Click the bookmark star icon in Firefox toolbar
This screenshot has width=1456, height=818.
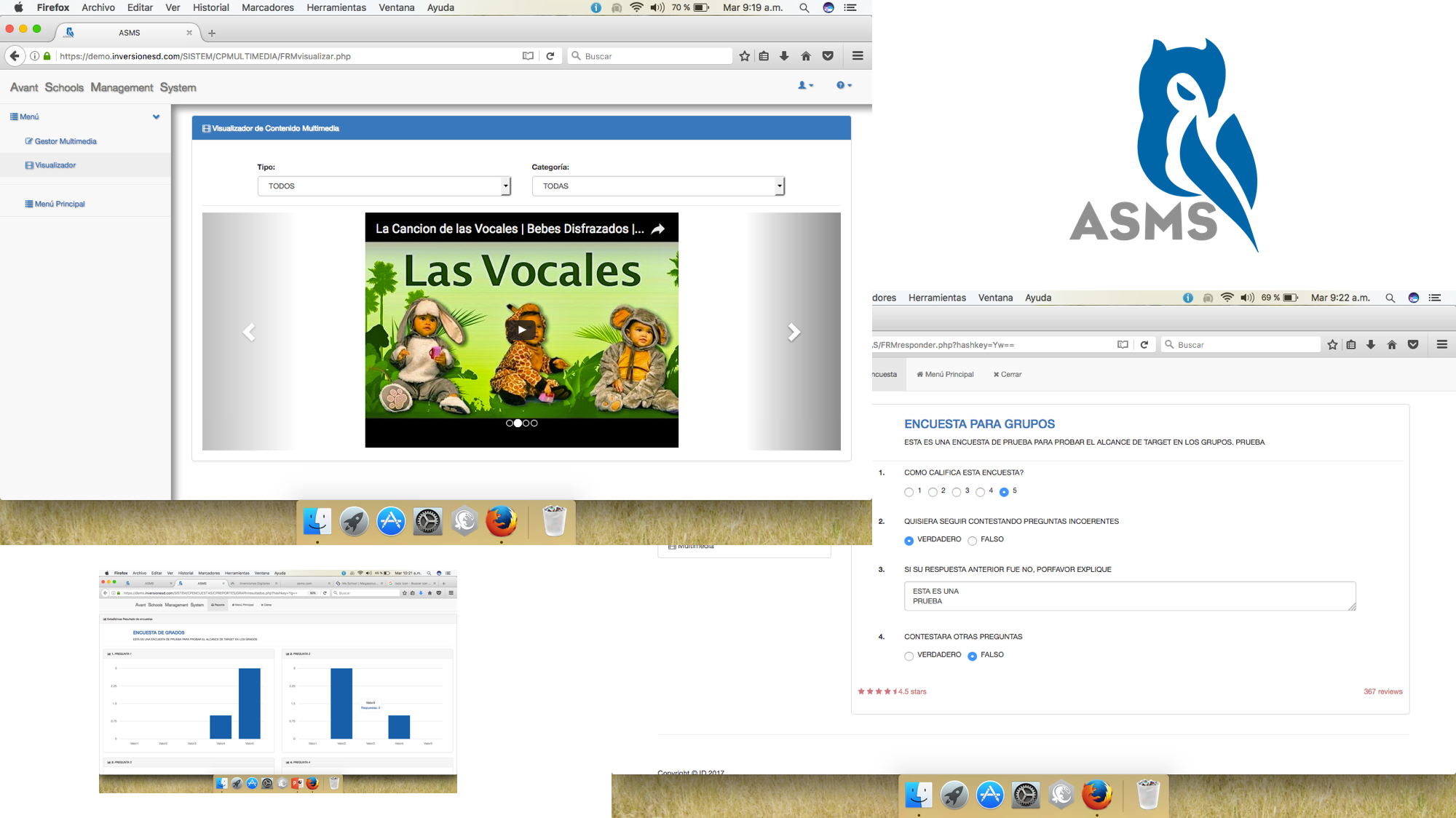(744, 56)
